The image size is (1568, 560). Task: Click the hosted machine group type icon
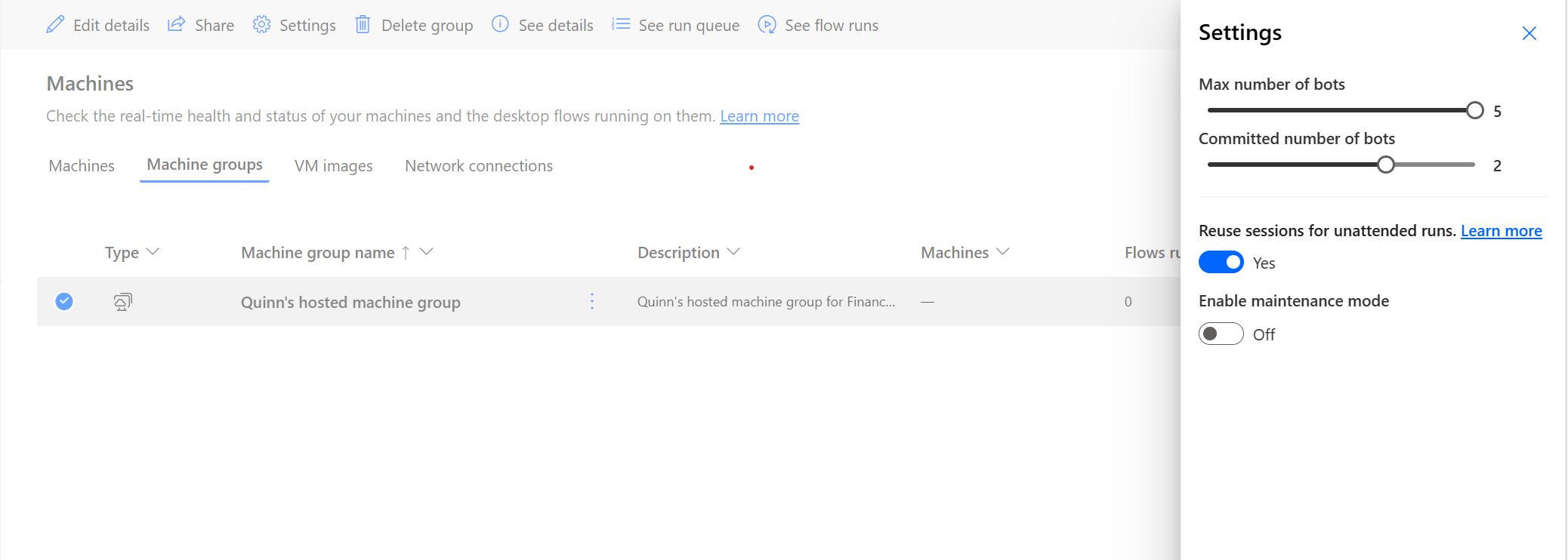(x=122, y=302)
